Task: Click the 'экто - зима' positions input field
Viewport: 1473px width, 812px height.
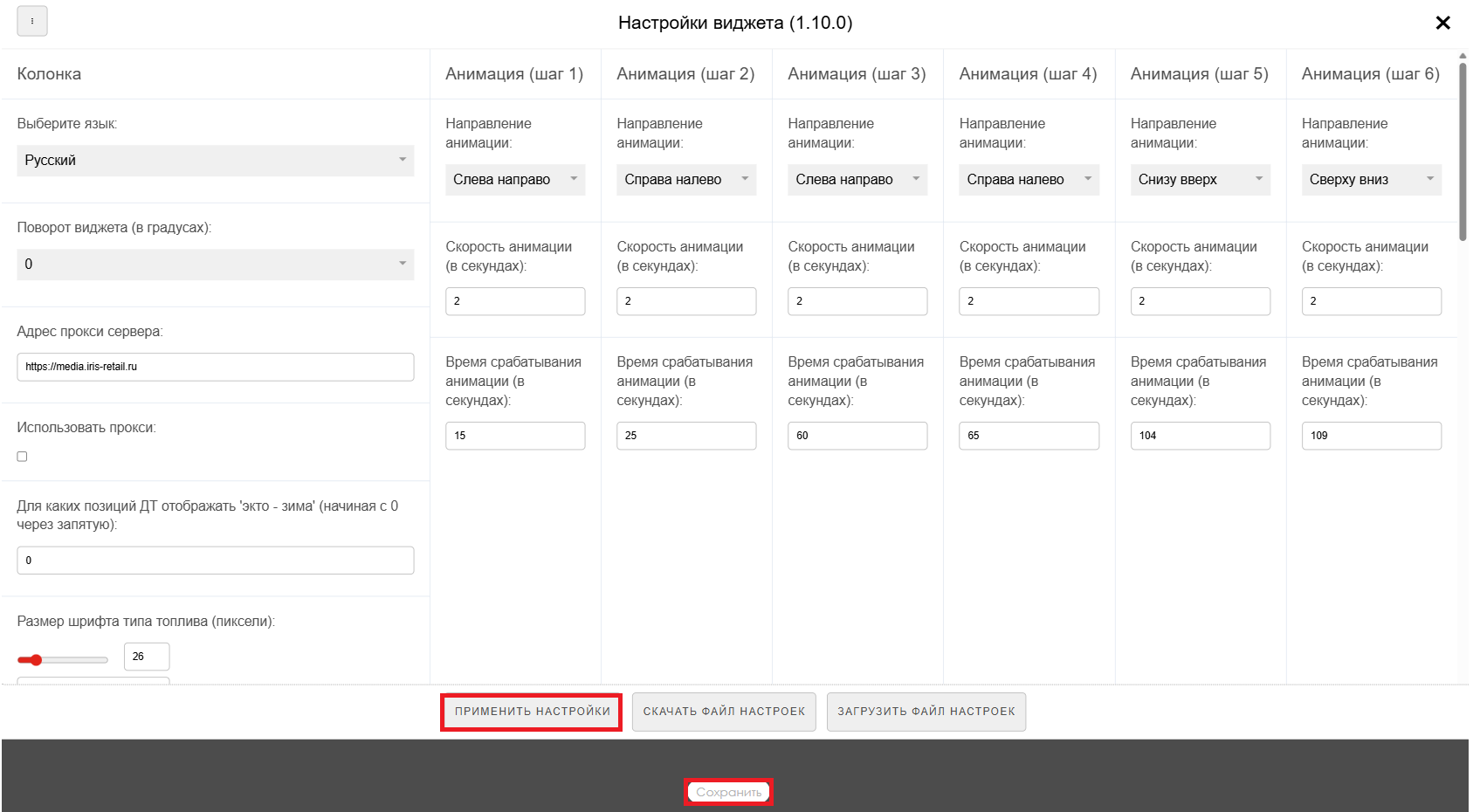Action: tap(215, 561)
